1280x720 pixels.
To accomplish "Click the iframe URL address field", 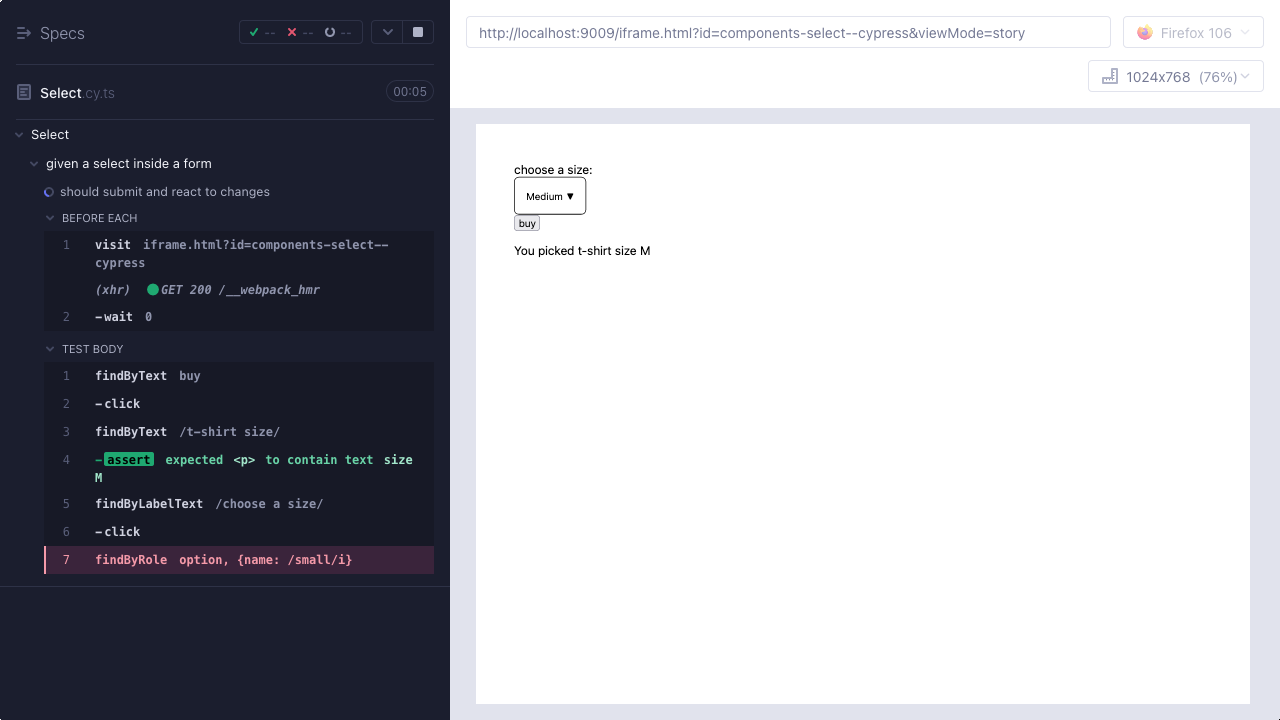I will coord(788,32).
